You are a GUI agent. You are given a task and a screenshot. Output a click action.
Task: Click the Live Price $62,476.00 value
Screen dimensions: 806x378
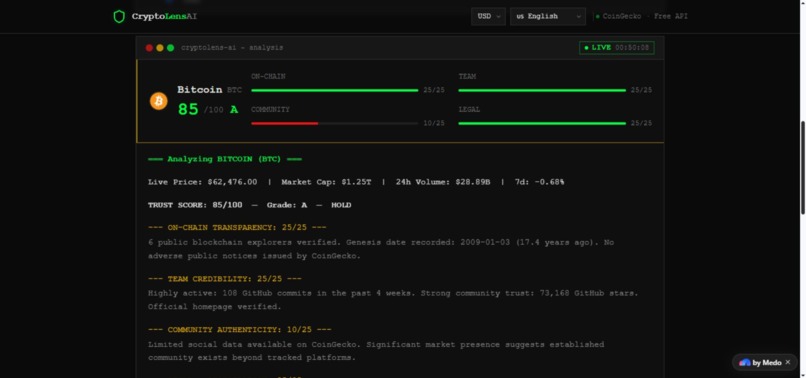click(203, 182)
